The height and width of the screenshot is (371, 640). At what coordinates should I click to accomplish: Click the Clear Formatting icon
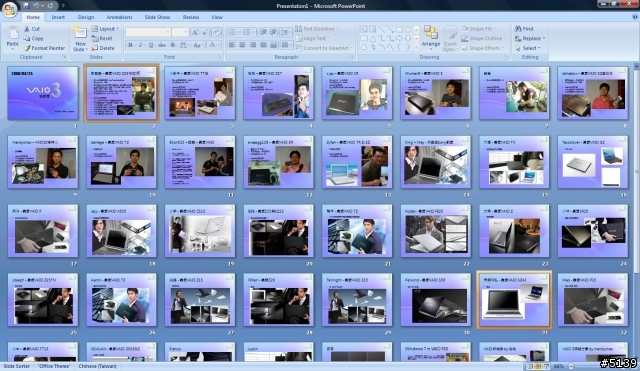tap(216, 32)
